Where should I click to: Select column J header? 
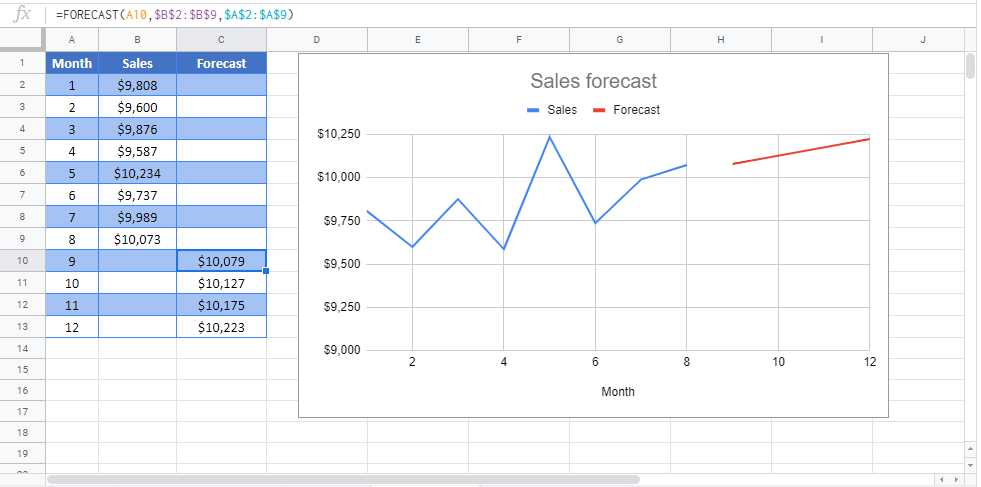(923, 39)
